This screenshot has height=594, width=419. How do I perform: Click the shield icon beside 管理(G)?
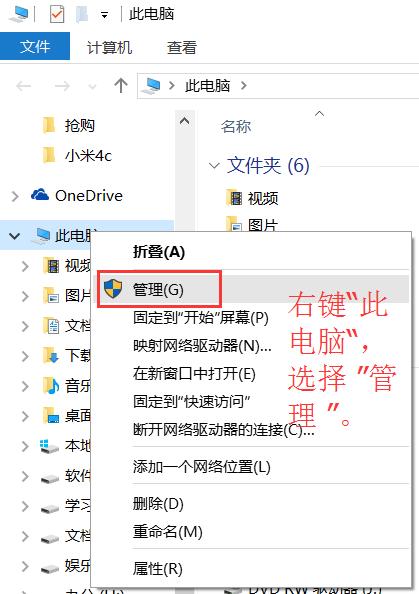pos(113,289)
